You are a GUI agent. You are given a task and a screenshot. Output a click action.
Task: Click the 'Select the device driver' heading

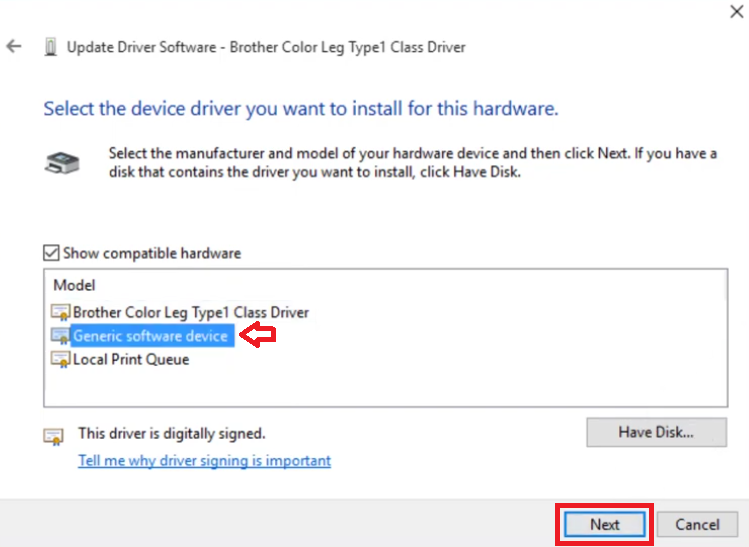coord(300,108)
